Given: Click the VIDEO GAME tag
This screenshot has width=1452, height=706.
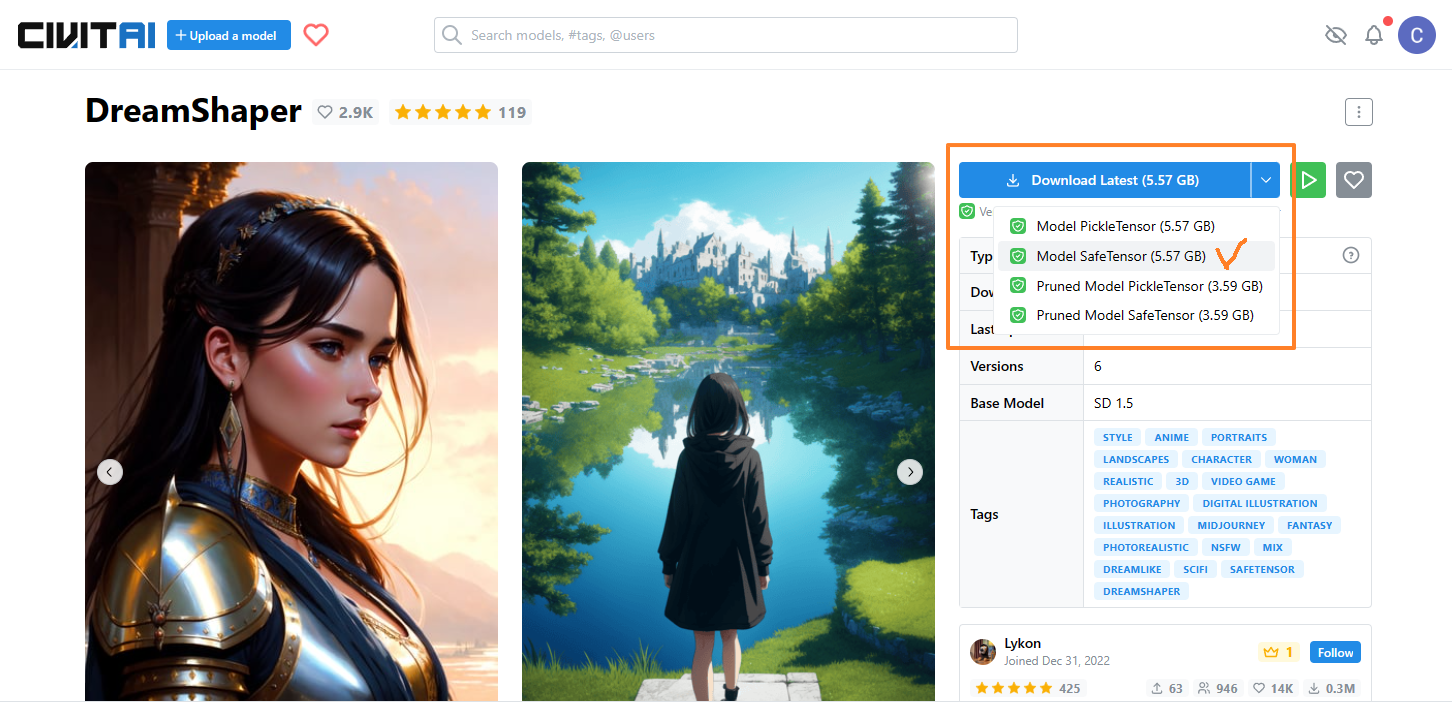Looking at the screenshot, I should (x=1243, y=481).
